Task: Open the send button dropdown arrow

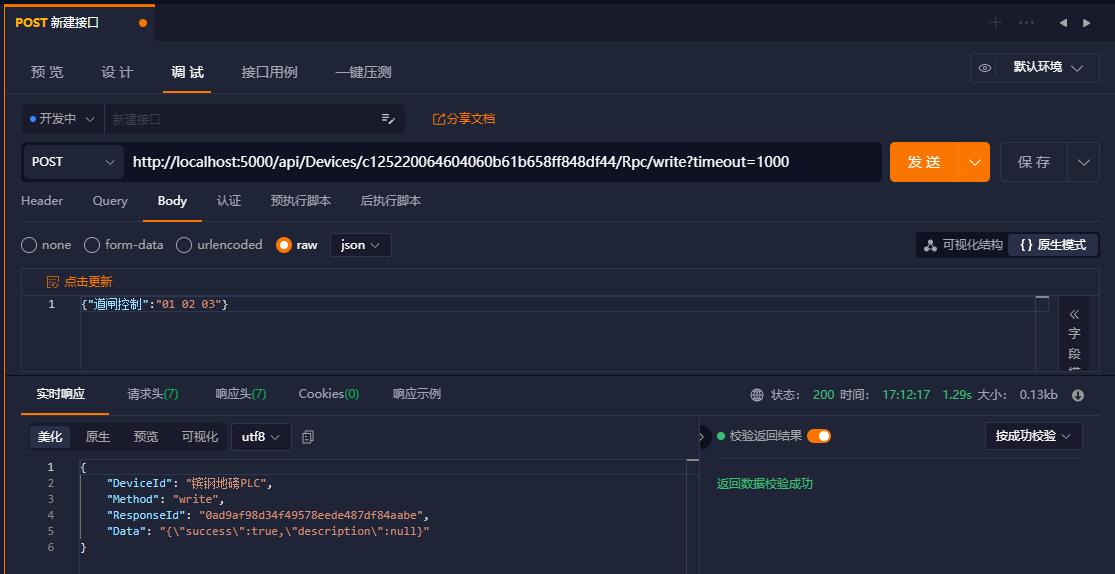Action: pyautogui.click(x=974, y=162)
